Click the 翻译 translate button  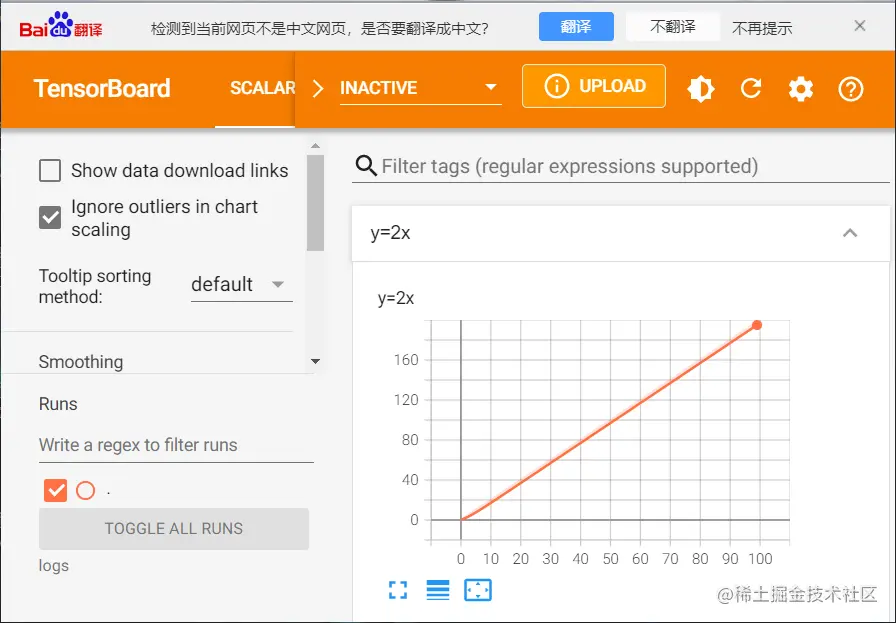tap(576, 27)
